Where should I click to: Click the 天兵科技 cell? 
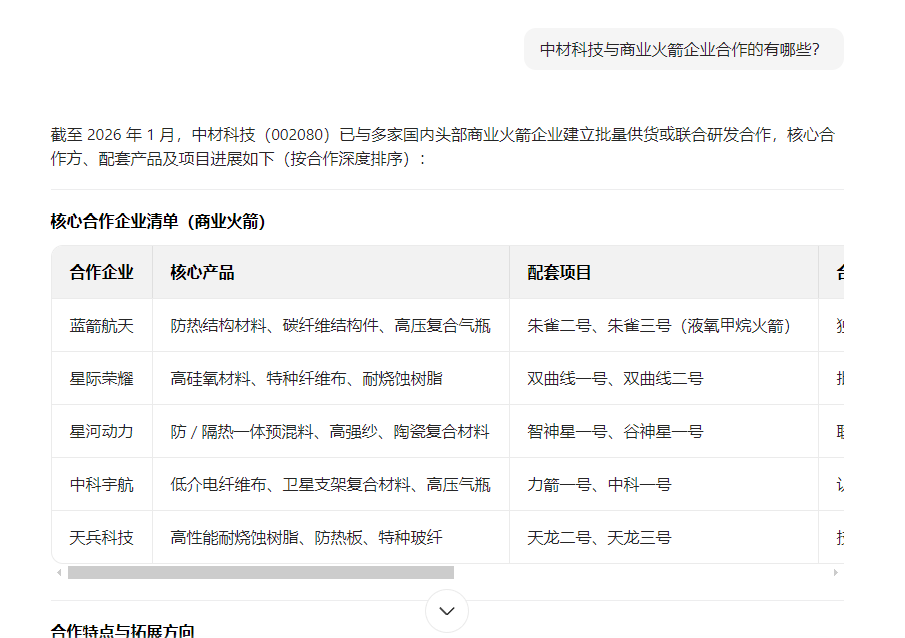[x=102, y=538]
